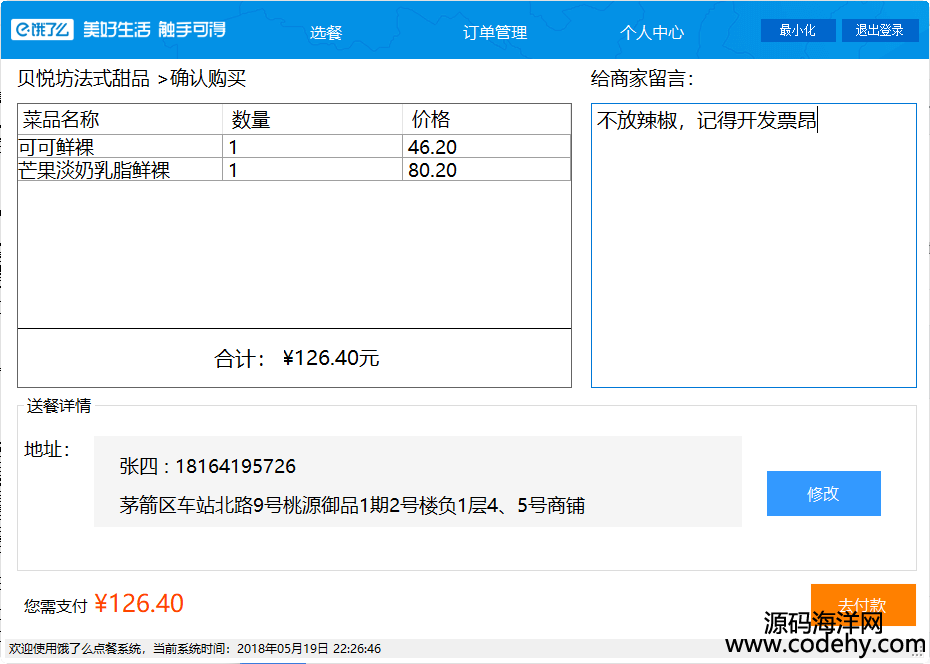
Task: Go to 订单管理 page
Action: click(x=495, y=32)
